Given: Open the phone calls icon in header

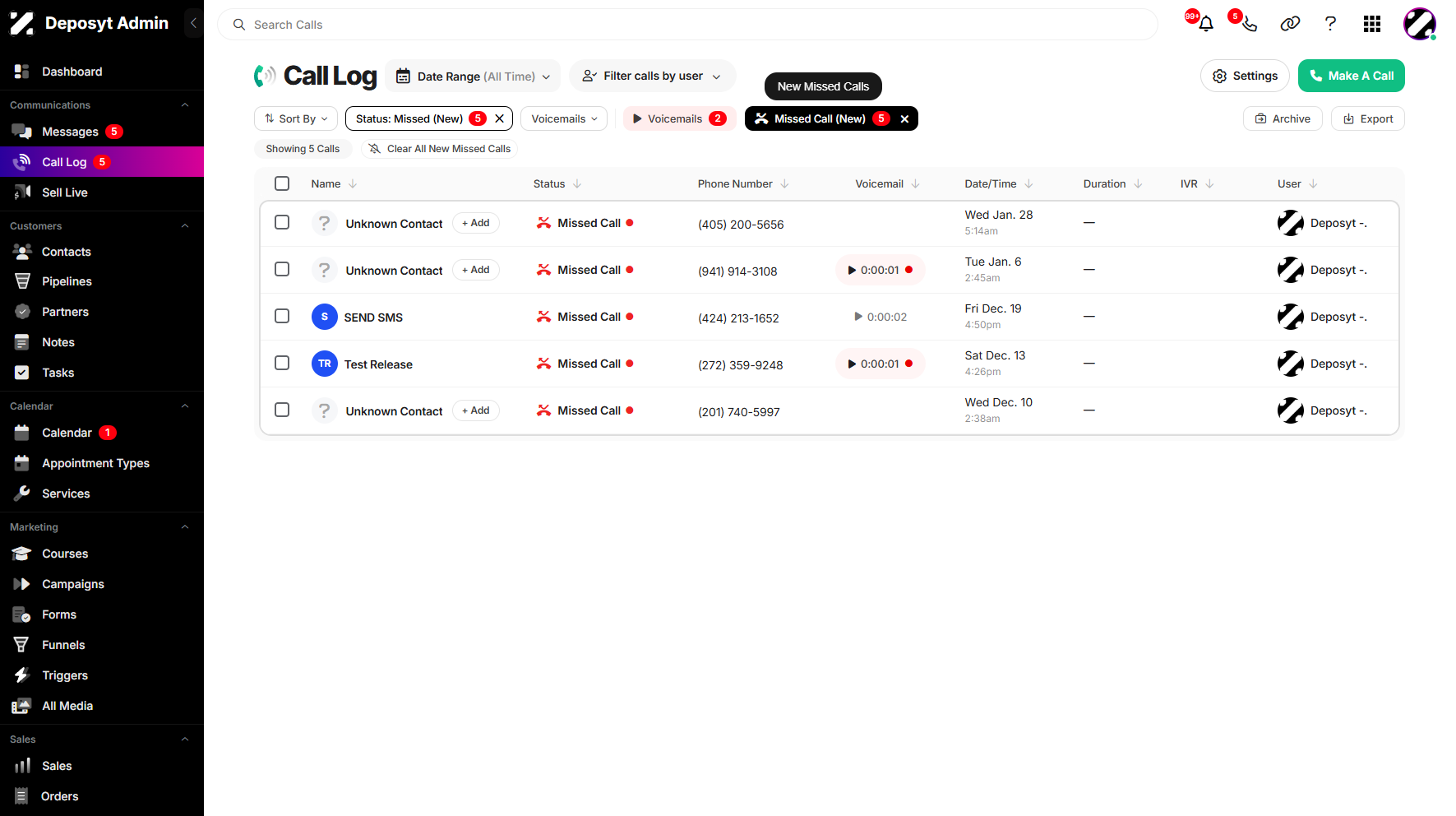Looking at the screenshot, I should click(x=1249, y=24).
